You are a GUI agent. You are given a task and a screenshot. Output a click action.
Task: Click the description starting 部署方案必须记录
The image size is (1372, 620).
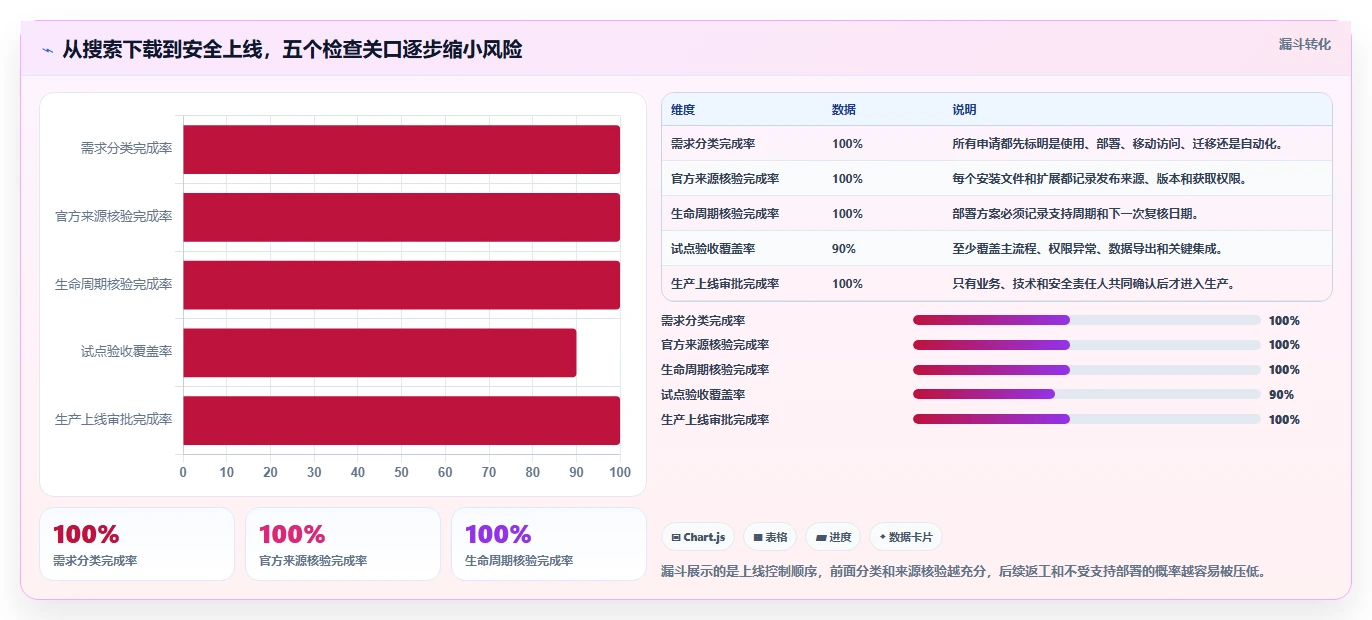[1075, 214]
